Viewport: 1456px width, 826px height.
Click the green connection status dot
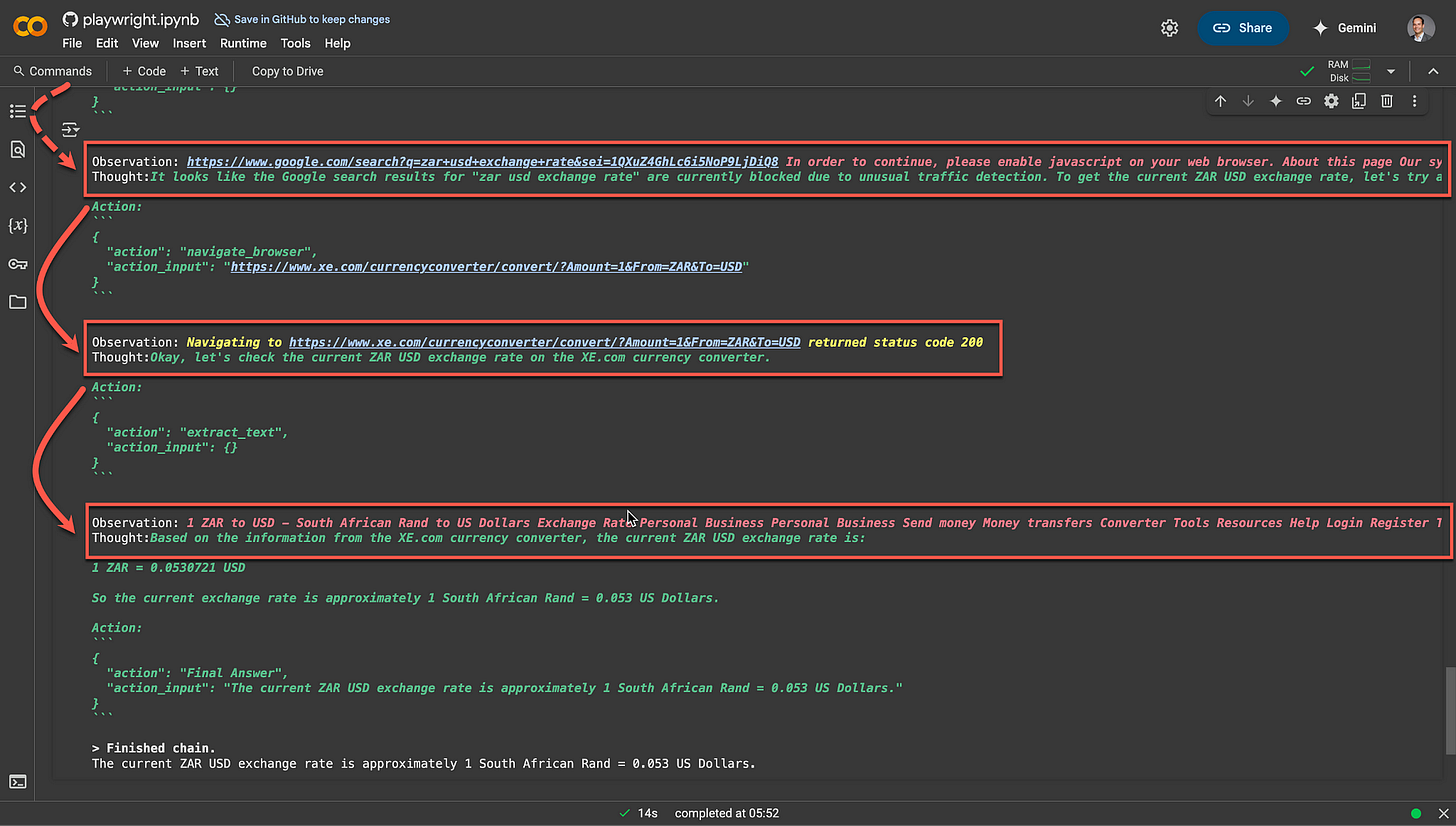[1415, 813]
